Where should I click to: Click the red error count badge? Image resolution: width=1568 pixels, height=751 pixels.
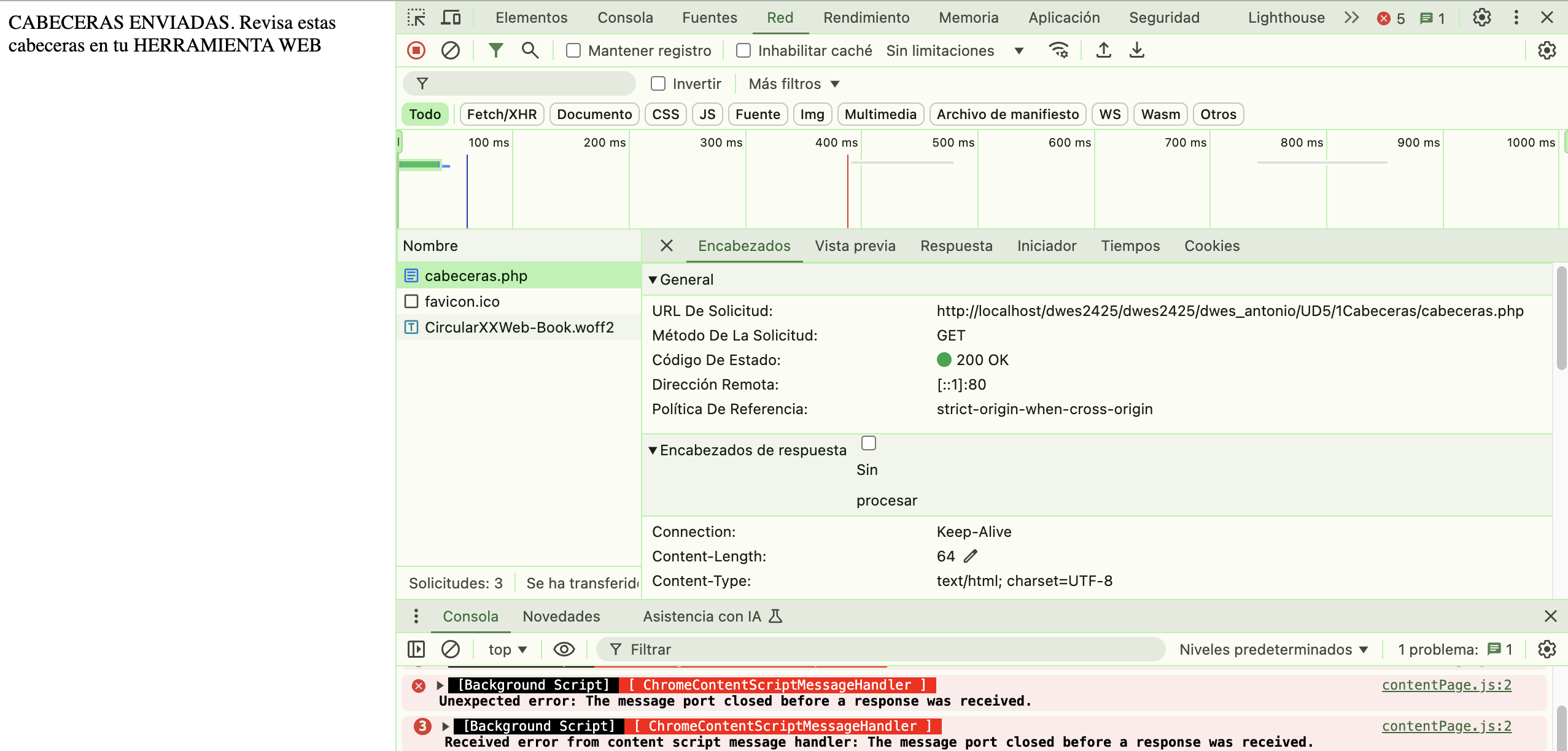[x=1391, y=18]
